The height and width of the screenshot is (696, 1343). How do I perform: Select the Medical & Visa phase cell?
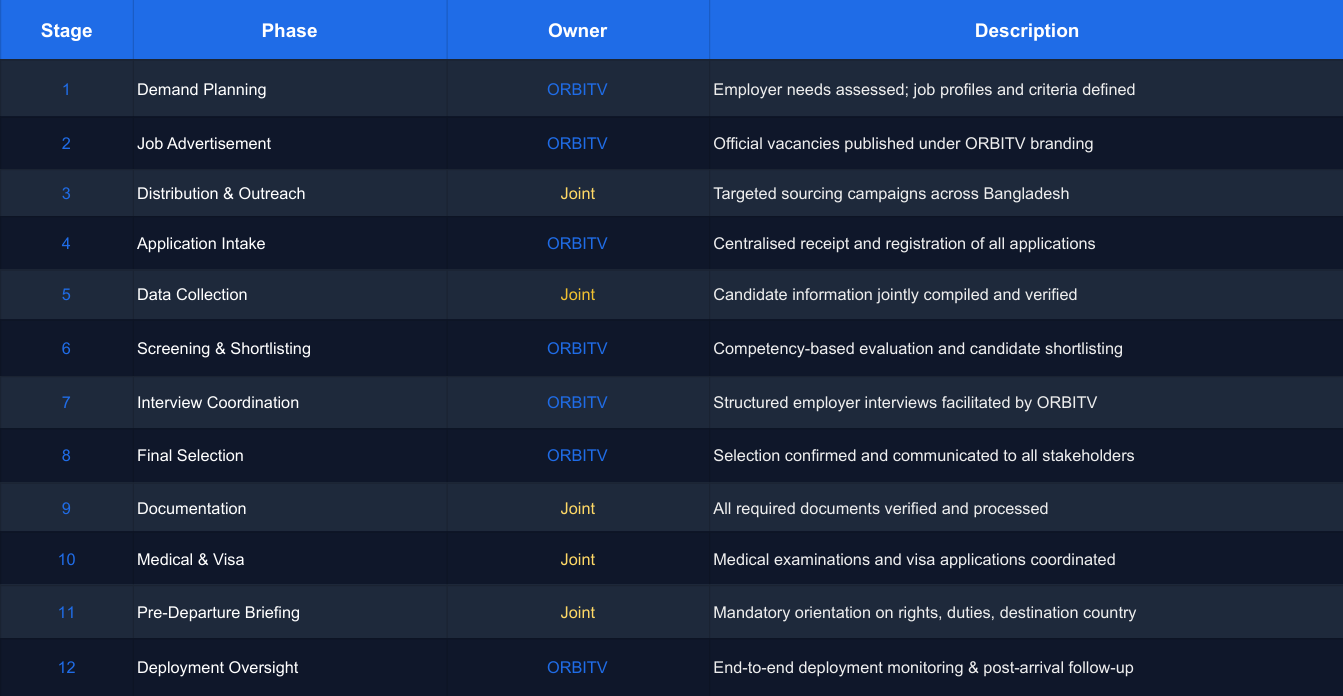point(289,559)
